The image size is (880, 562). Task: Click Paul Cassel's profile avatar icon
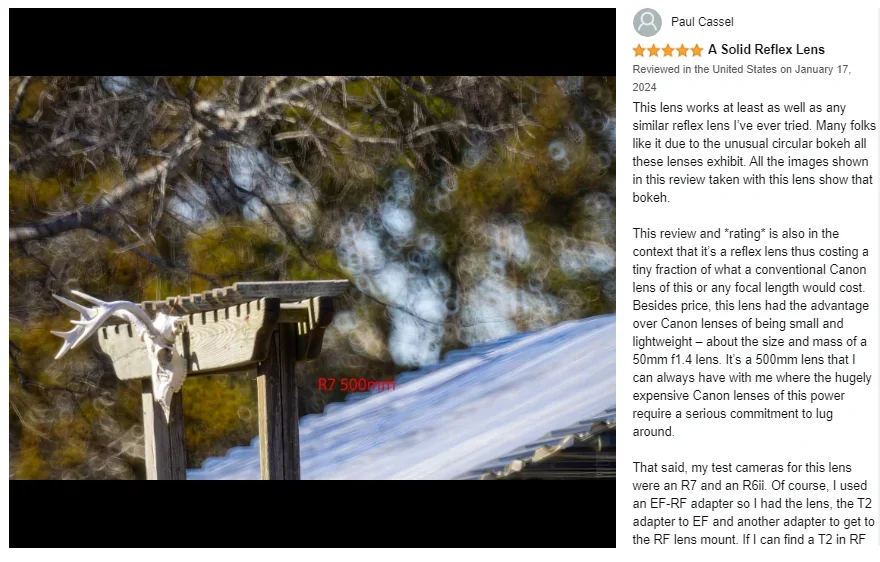tap(647, 22)
